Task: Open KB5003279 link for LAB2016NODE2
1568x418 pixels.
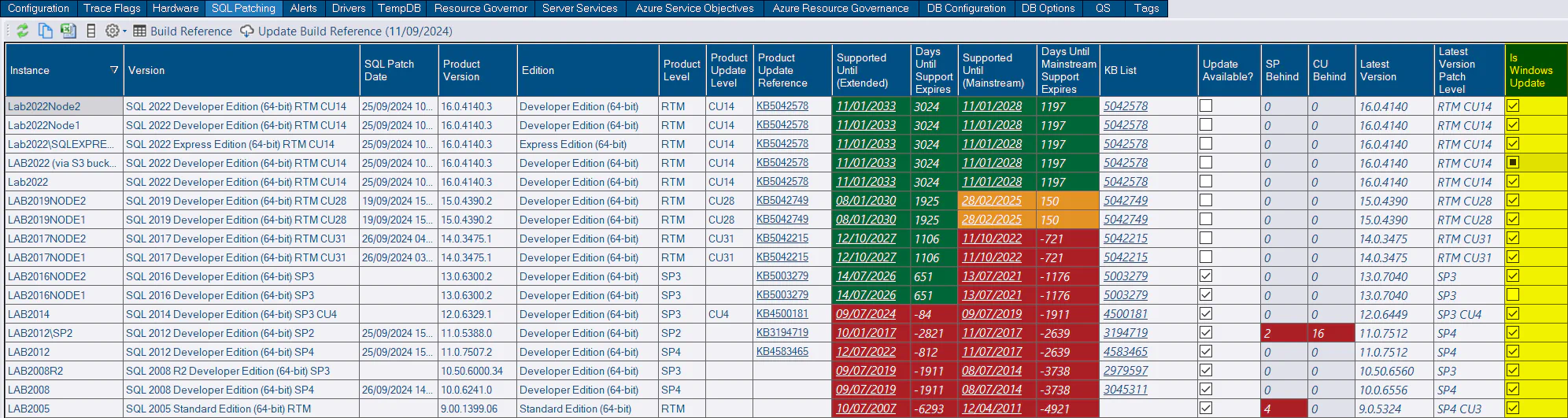Action: (x=782, y=276)
